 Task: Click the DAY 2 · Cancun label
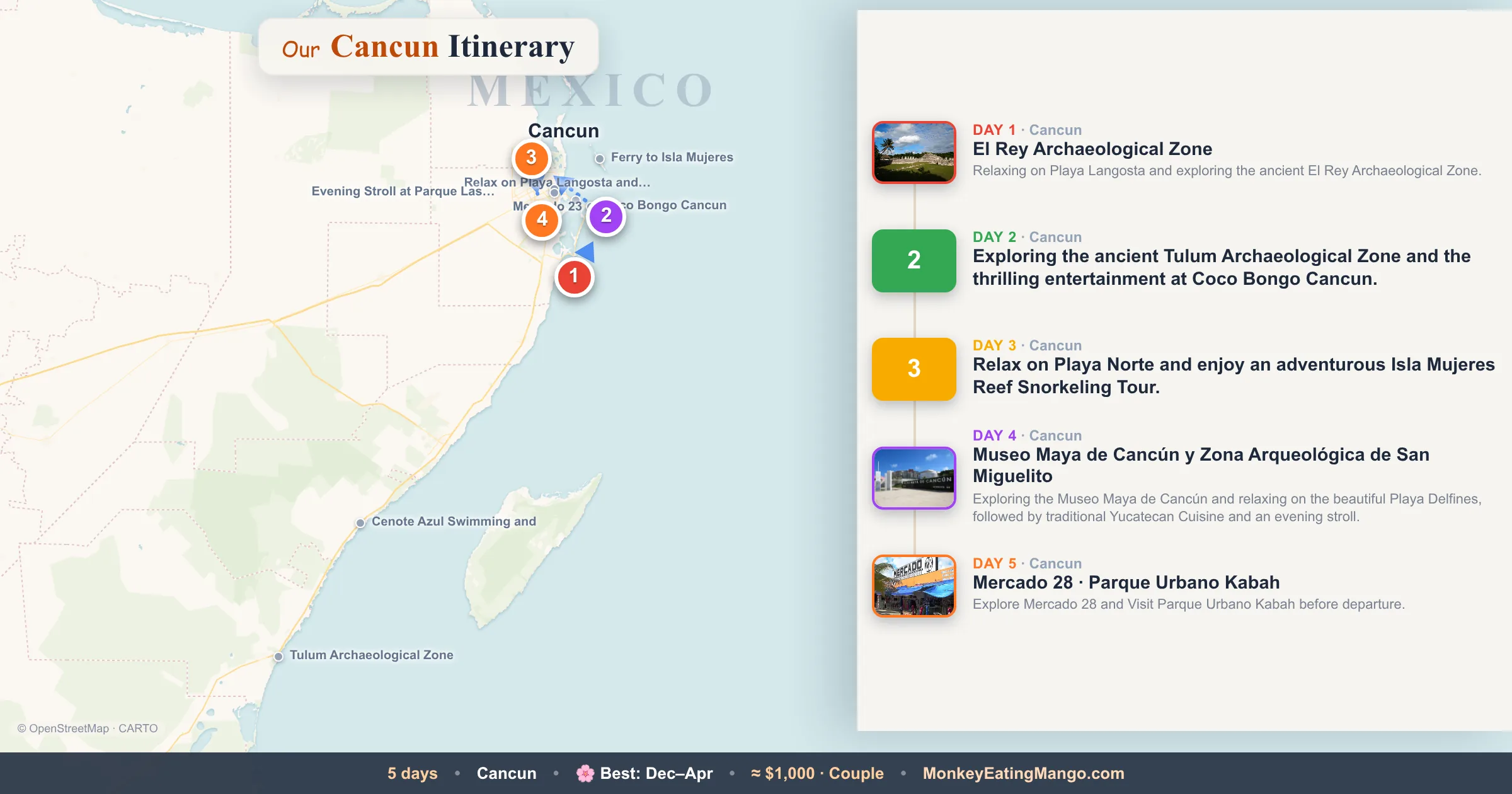click(1027, 237)
